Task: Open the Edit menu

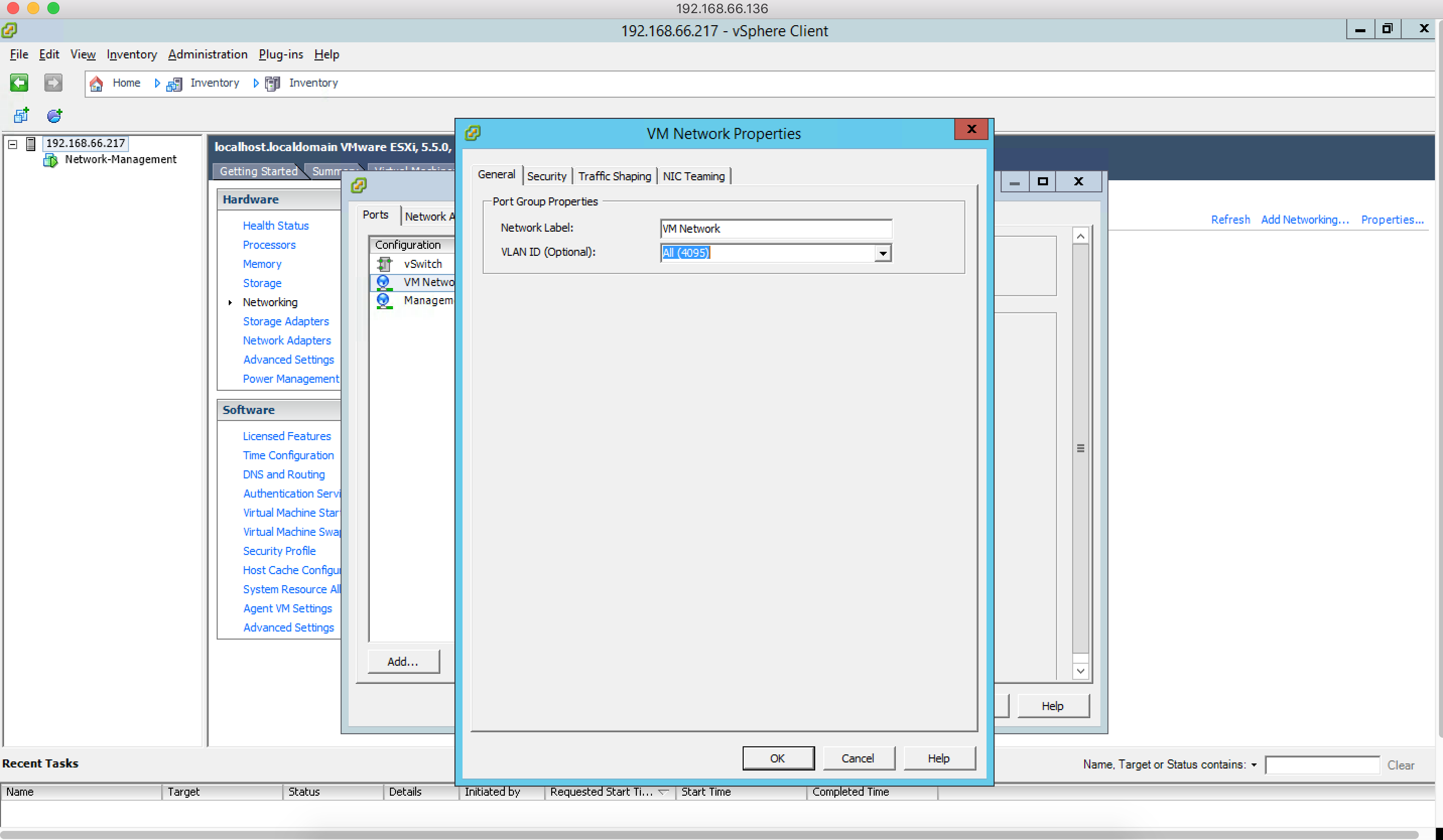Action: tap(49, 54)
